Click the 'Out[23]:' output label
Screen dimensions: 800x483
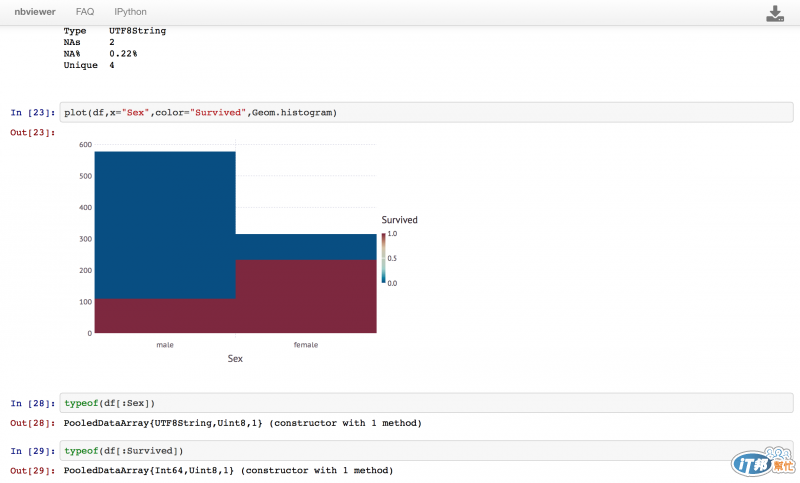click(33, 133)
